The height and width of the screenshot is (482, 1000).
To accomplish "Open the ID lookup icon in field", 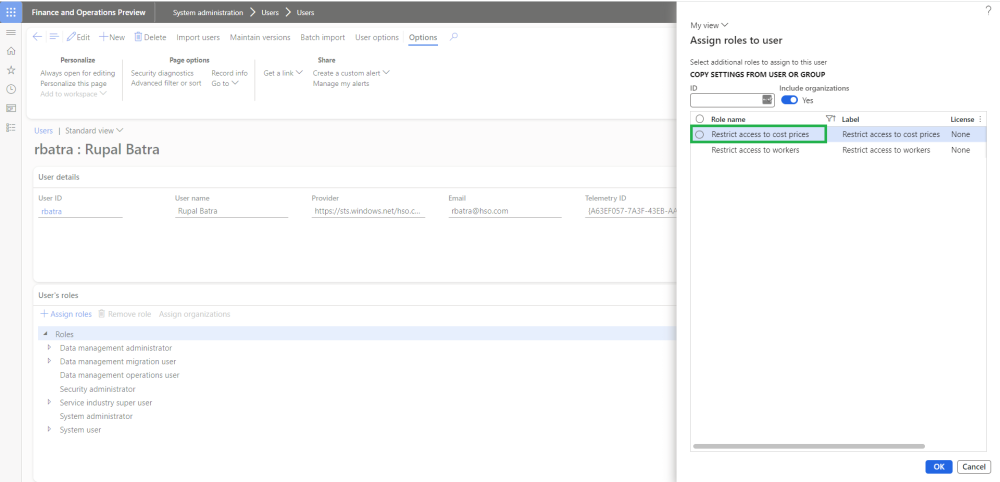I will click(767, 100).
